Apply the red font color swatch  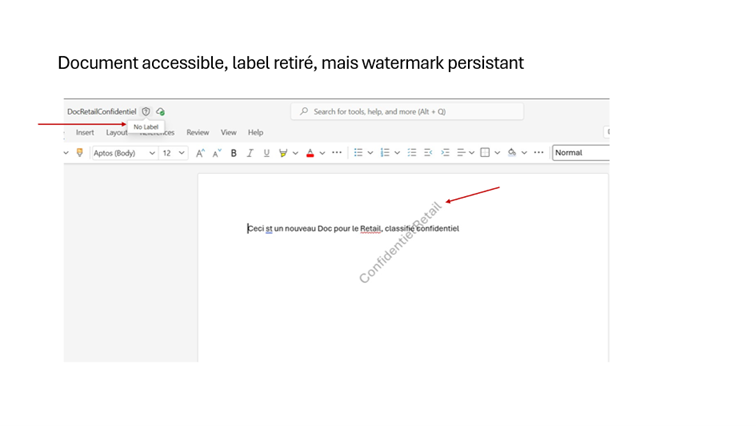tap(310, 153)
